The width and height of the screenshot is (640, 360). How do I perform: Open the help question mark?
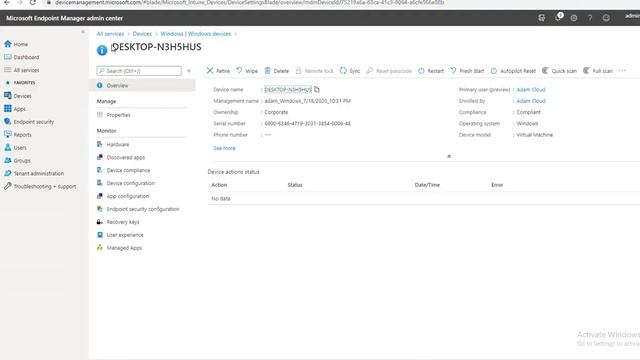590,18
